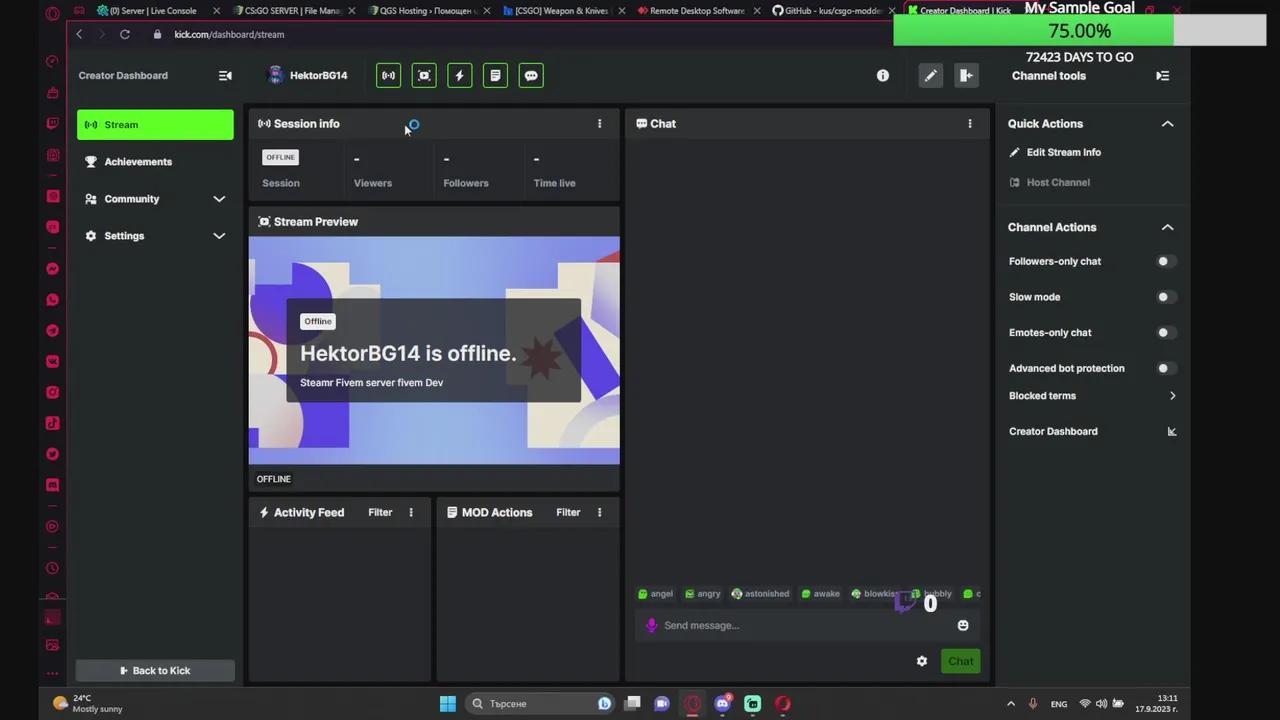Click the Send message input field
The image size is (1280, 720).
[780, 625]
